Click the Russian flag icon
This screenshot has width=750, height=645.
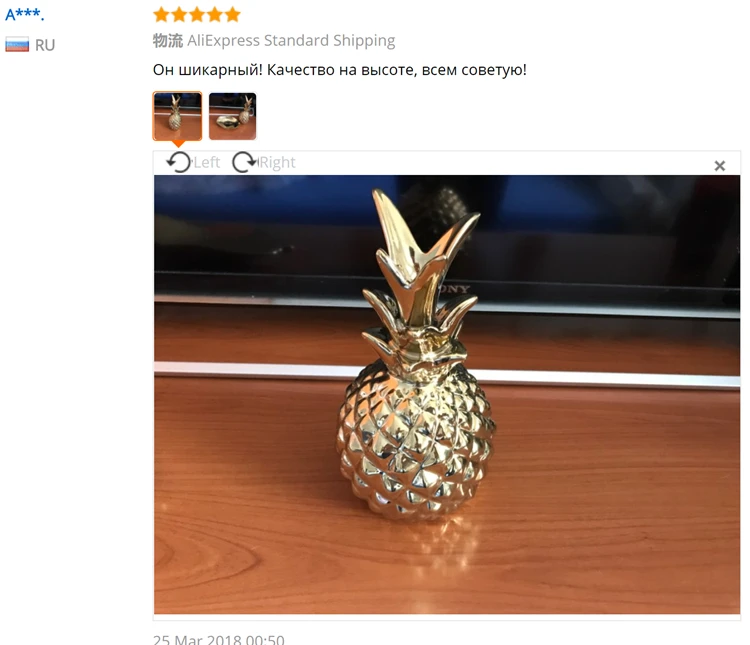pos(17,44)
